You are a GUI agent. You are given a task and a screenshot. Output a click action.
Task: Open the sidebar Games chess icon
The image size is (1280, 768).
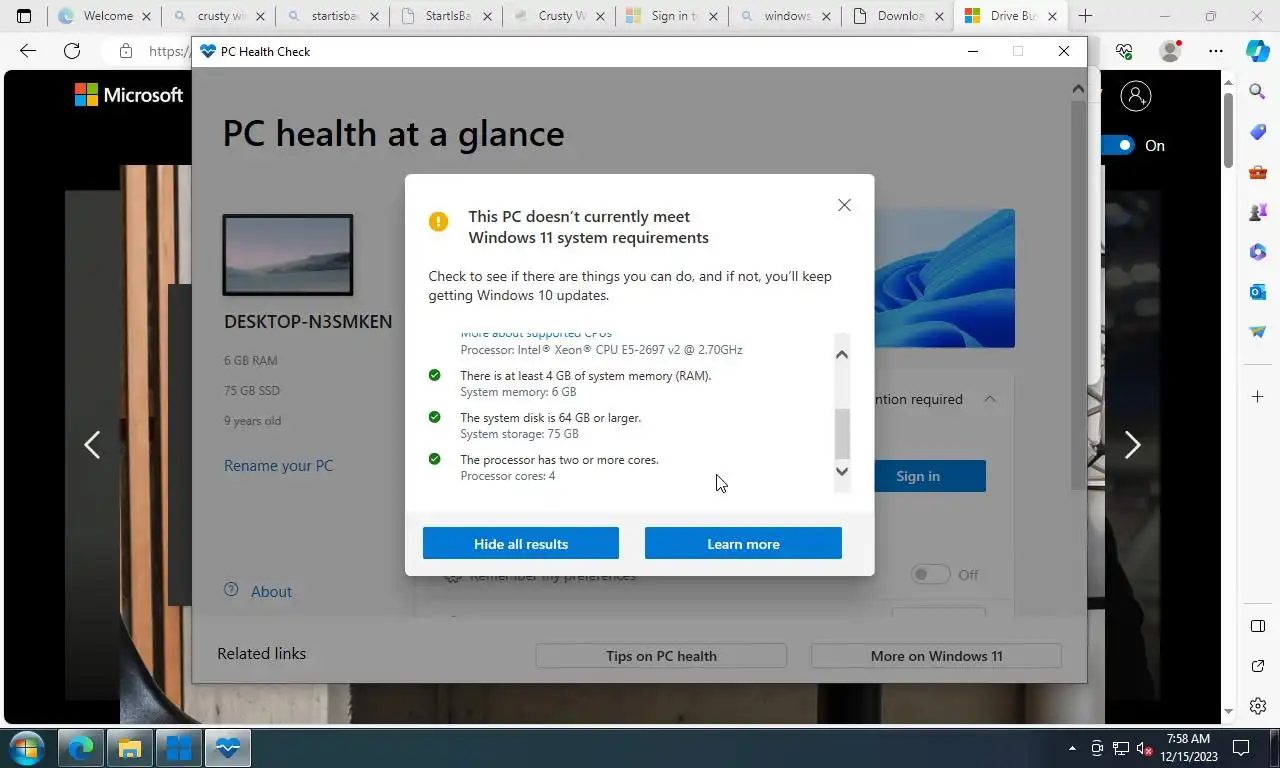(x=1258, y=212)
